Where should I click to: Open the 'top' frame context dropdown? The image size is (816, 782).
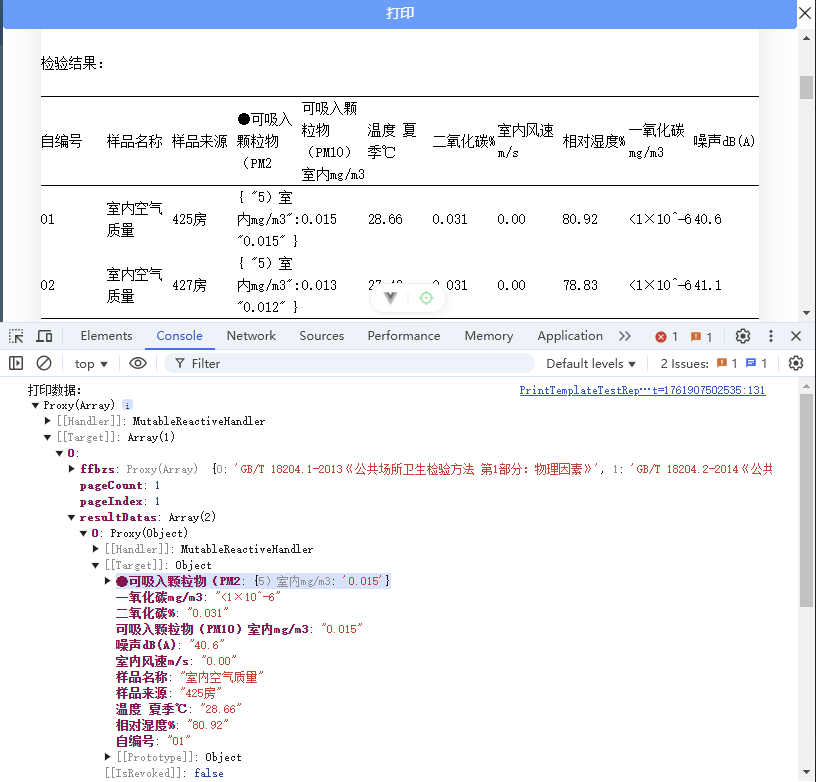91,363
